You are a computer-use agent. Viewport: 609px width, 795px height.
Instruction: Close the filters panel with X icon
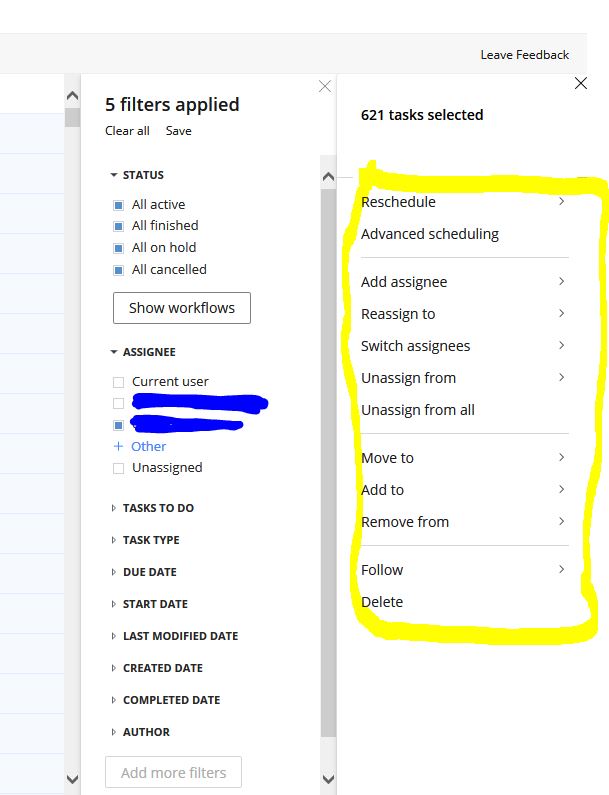pos(324,87)
